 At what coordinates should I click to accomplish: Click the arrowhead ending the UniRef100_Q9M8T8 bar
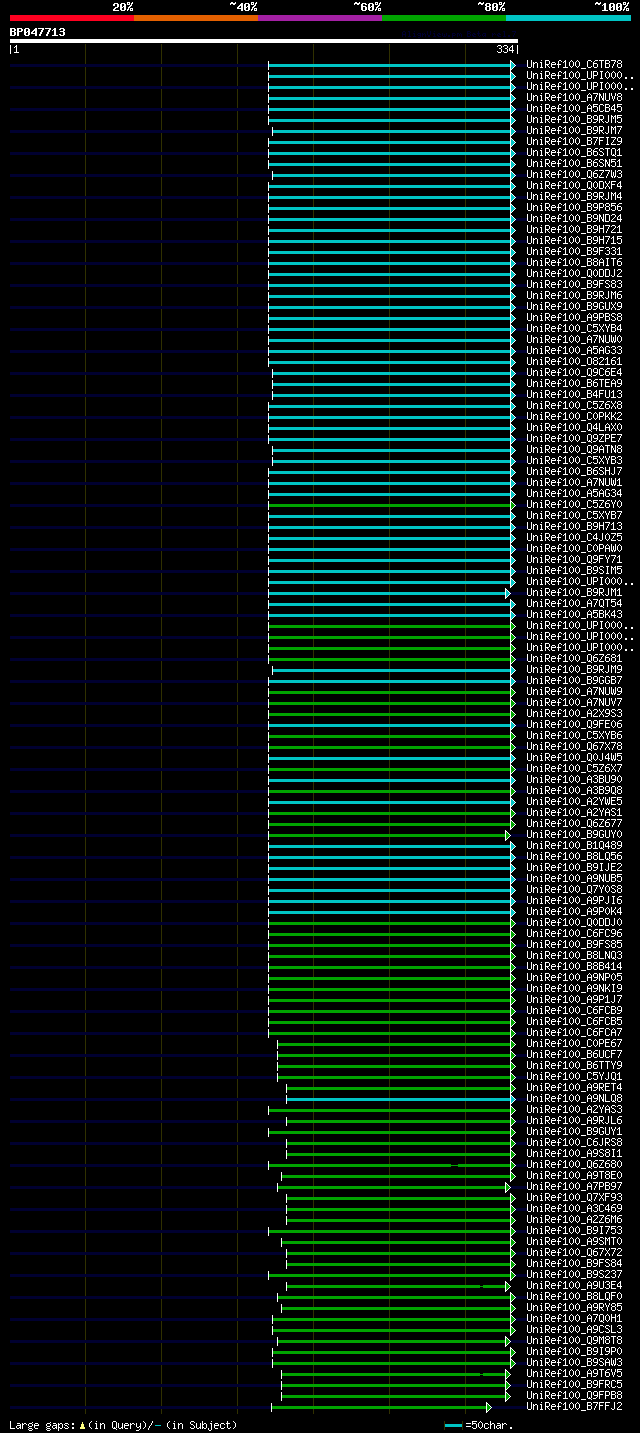508,1341
